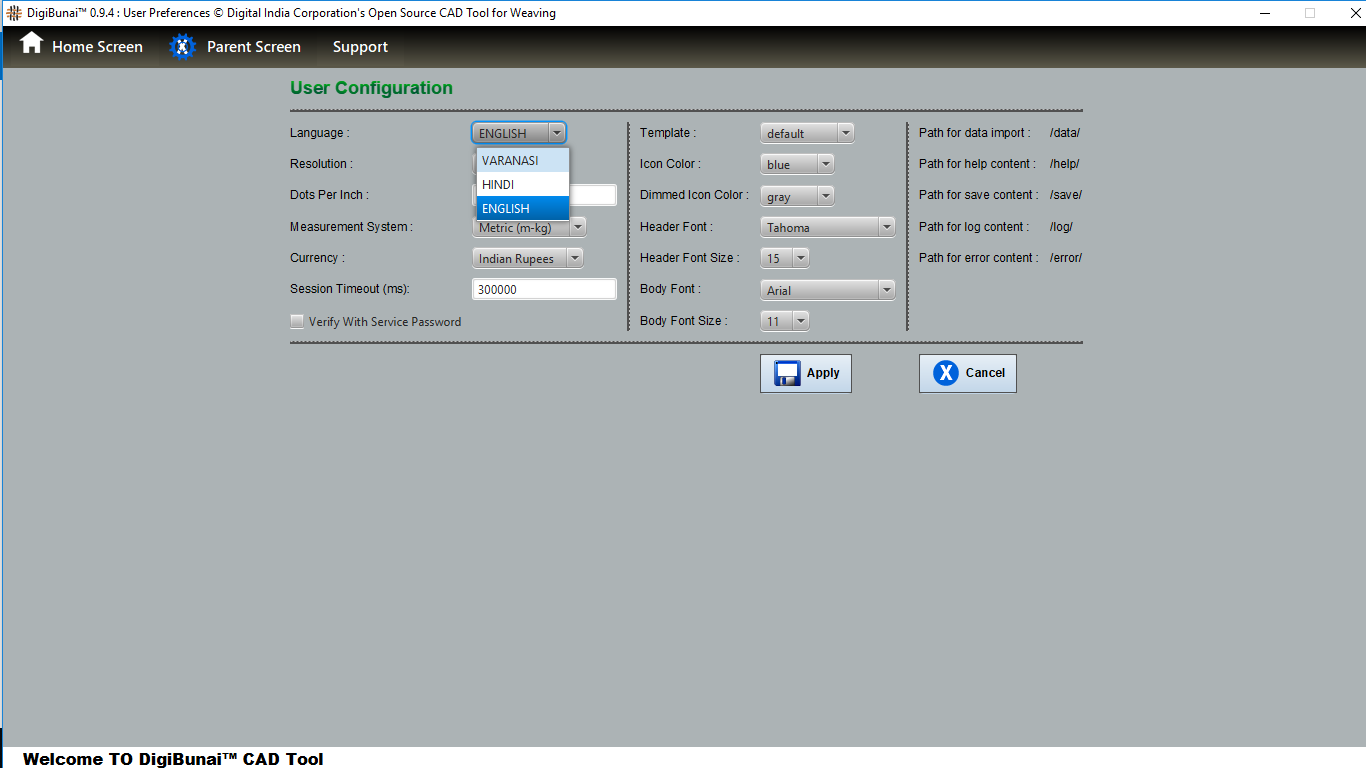Screen dimensions: 1366x768
Task: Choose HINDI in the language dropdown
Action: coord(522,185)
